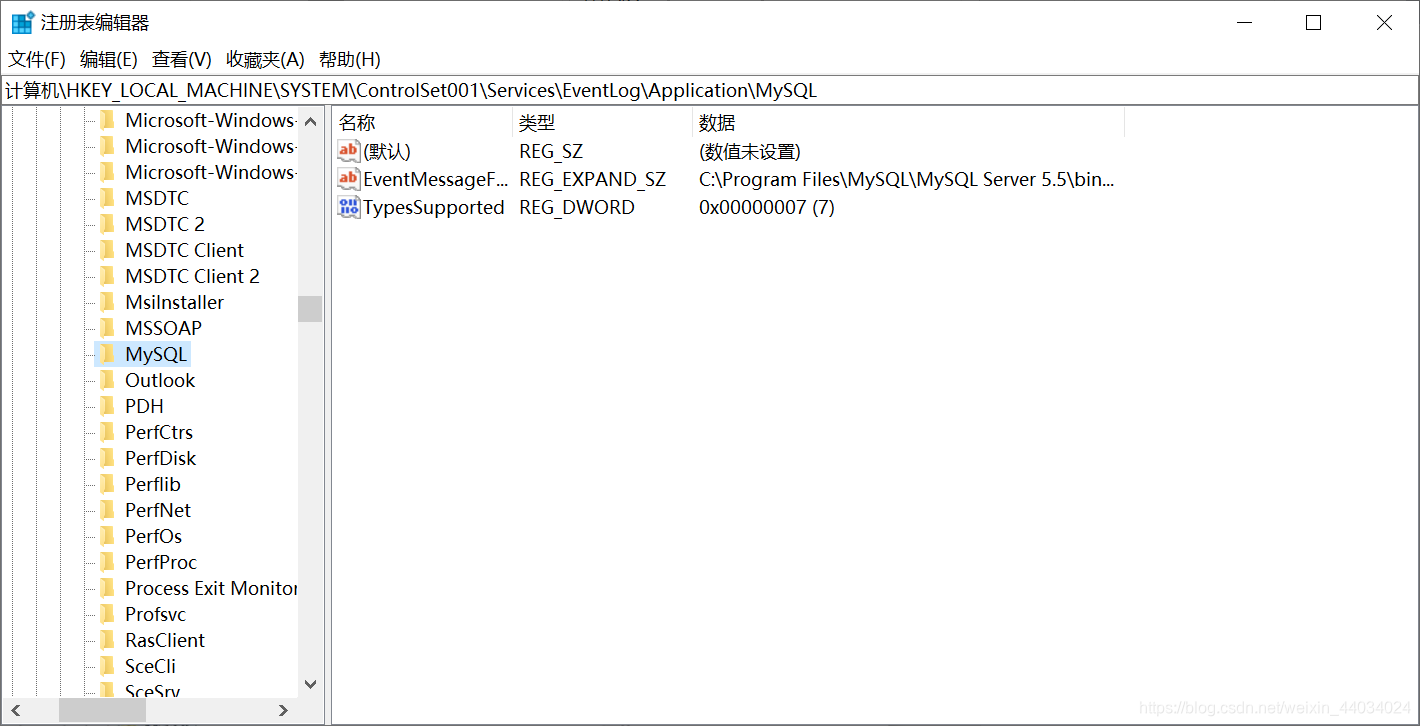The image size is (1420, 726).
Task: Select the MSDTC Client tree label
Action: pyautogui.click(x=184, y=250)
